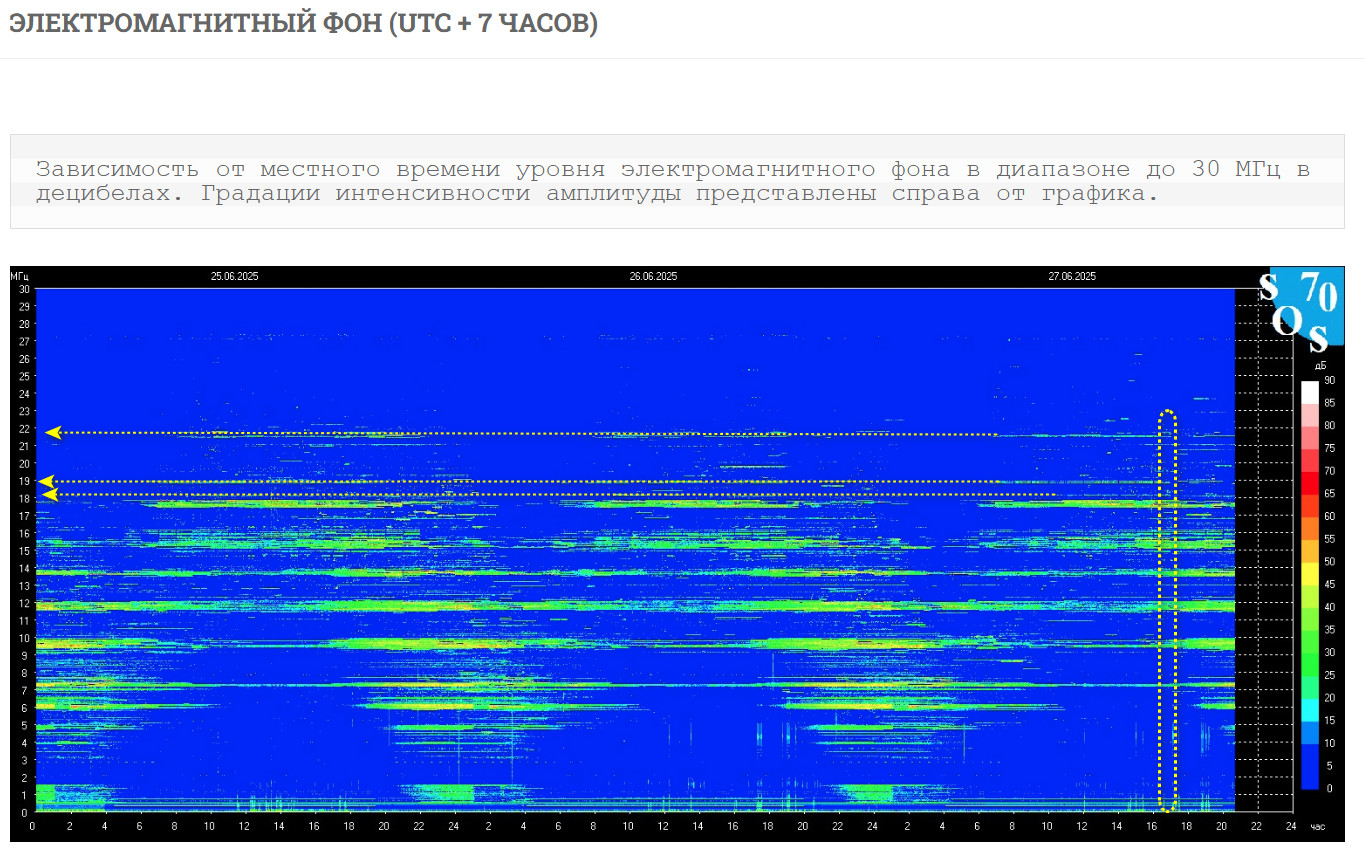
Task: Click the 25.06.2025 date label
Action: [234, 276]
